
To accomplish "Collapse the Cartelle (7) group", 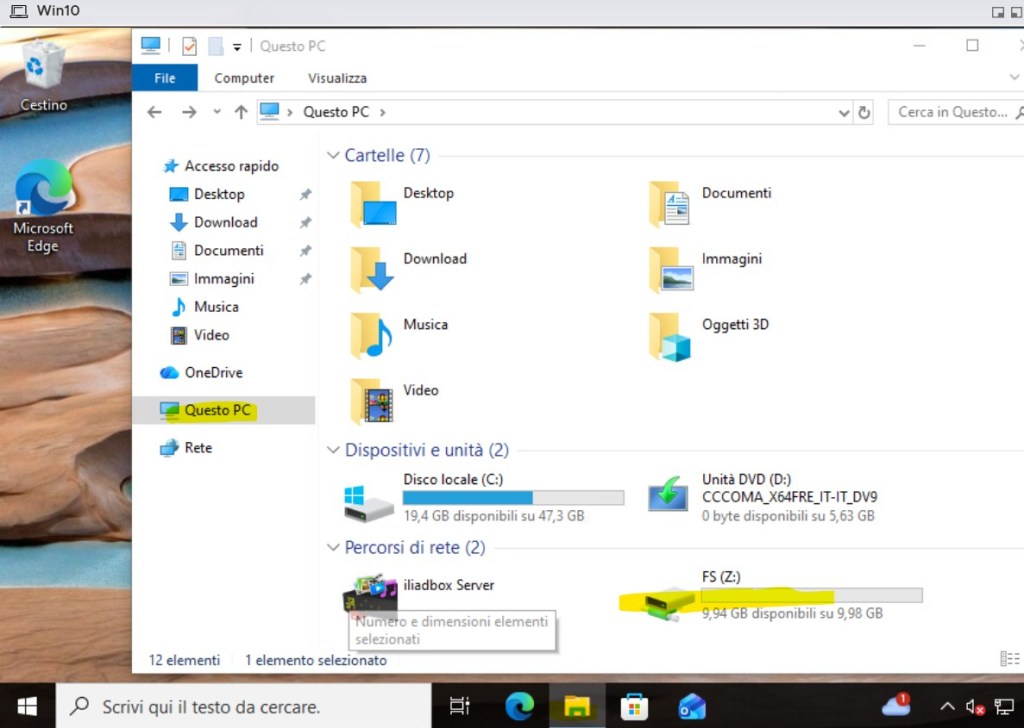I will coord(333,156).
